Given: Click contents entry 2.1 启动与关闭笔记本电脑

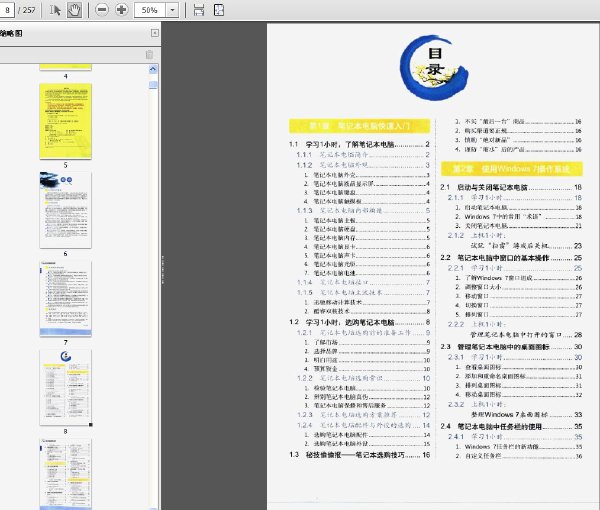Looking at the screenshot, I should (x=511, y=187).
